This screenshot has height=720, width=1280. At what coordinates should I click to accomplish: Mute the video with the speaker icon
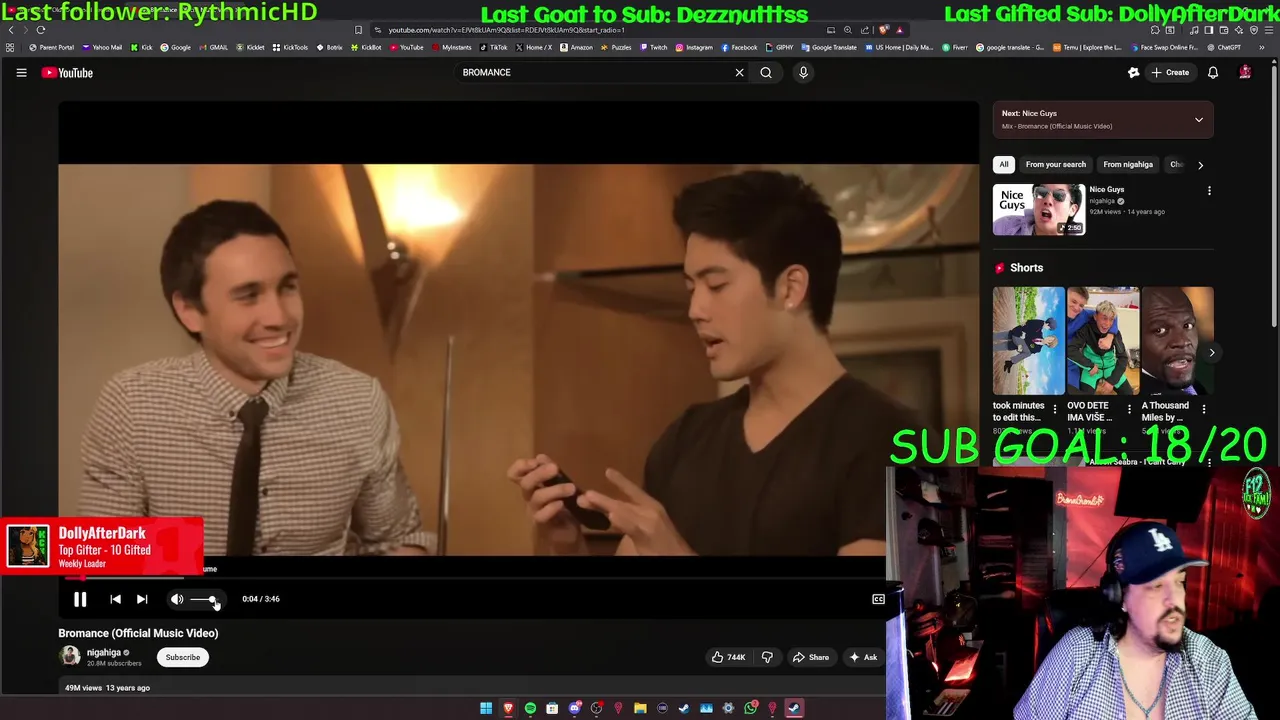177,599
